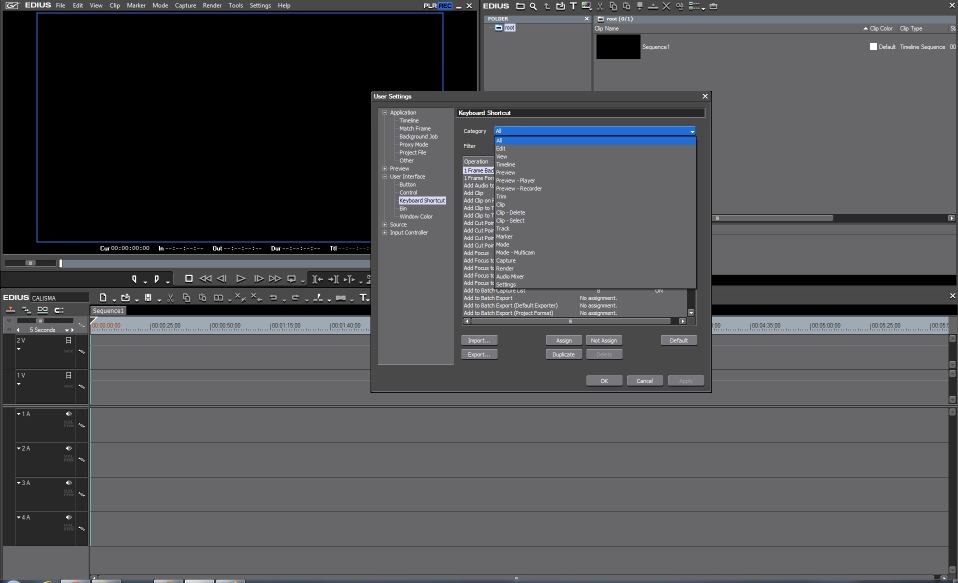Set In point in player
Screen dimensions: 958x583
point(134,279)
